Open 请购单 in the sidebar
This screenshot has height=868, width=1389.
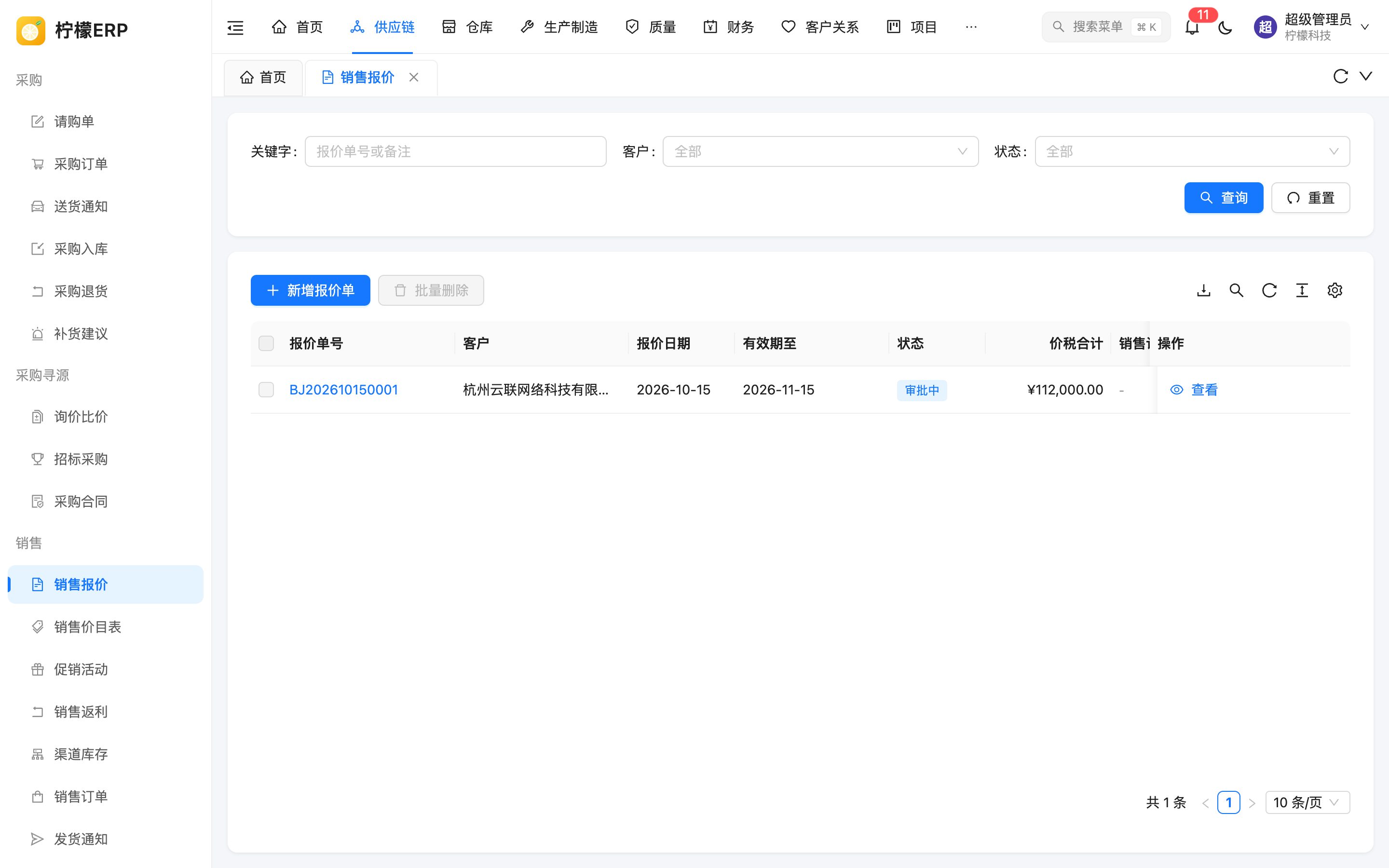106,122
